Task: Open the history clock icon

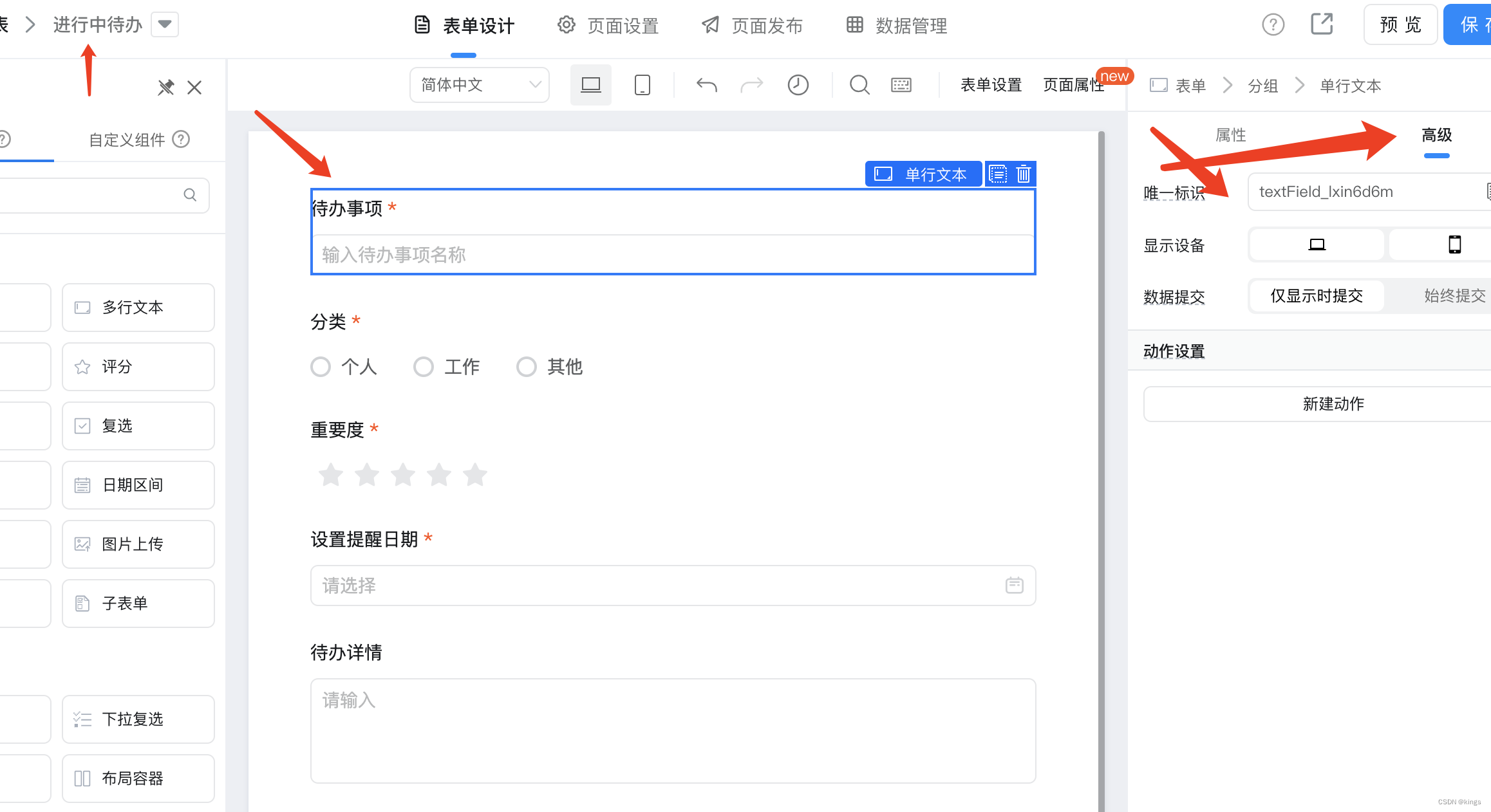Action: [798, 85]
